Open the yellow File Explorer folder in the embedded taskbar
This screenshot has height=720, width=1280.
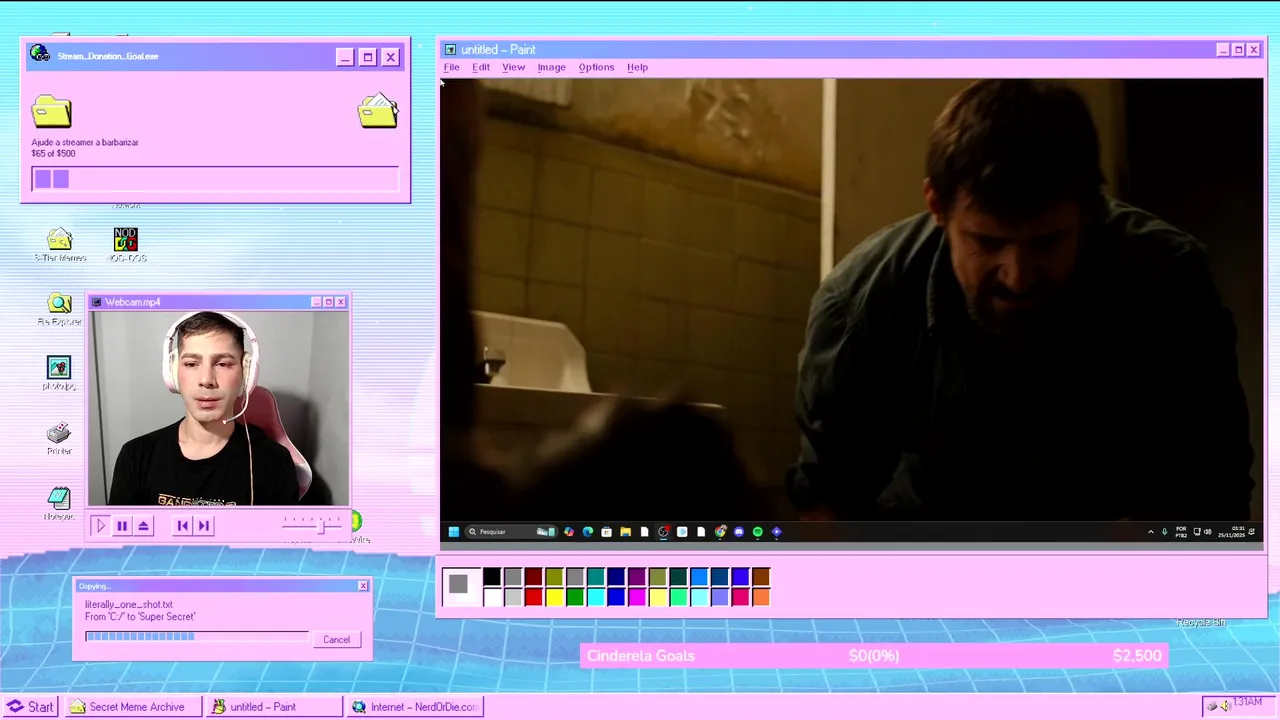point(626,532)
